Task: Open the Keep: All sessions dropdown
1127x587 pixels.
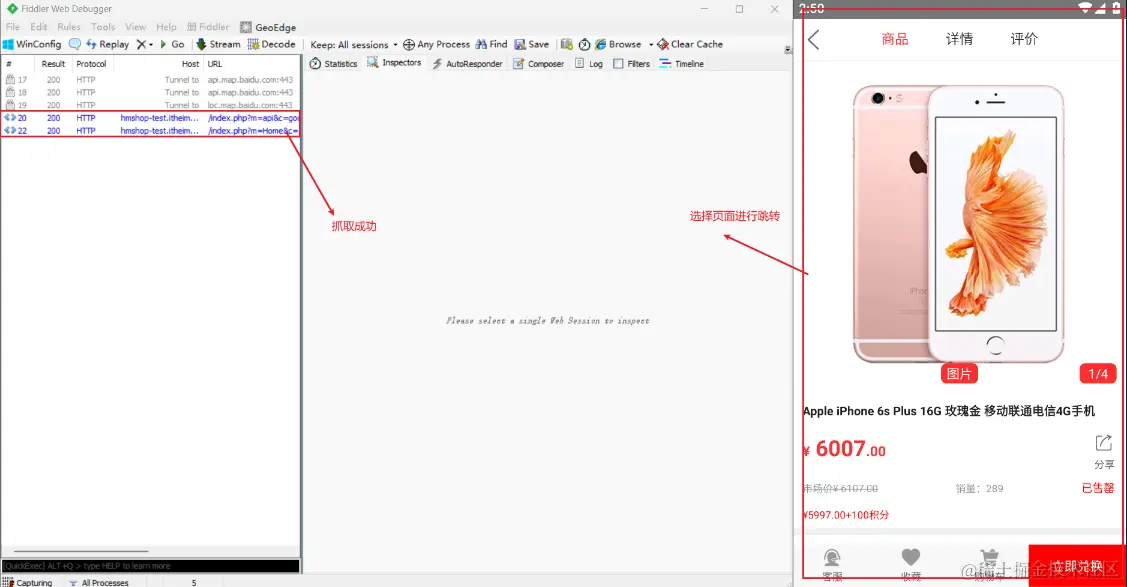Action: click(x=354, y=45)
